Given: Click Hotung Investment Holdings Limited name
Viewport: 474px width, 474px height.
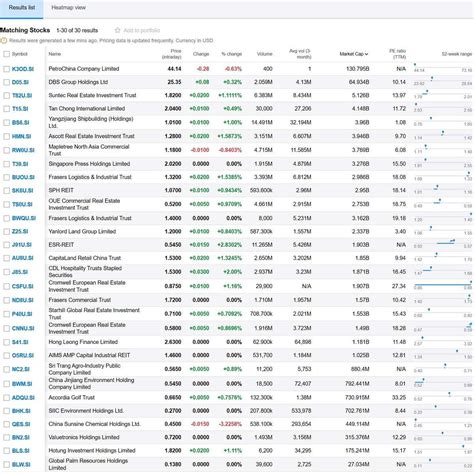Looking at the screenshot, I should [92, 451].
